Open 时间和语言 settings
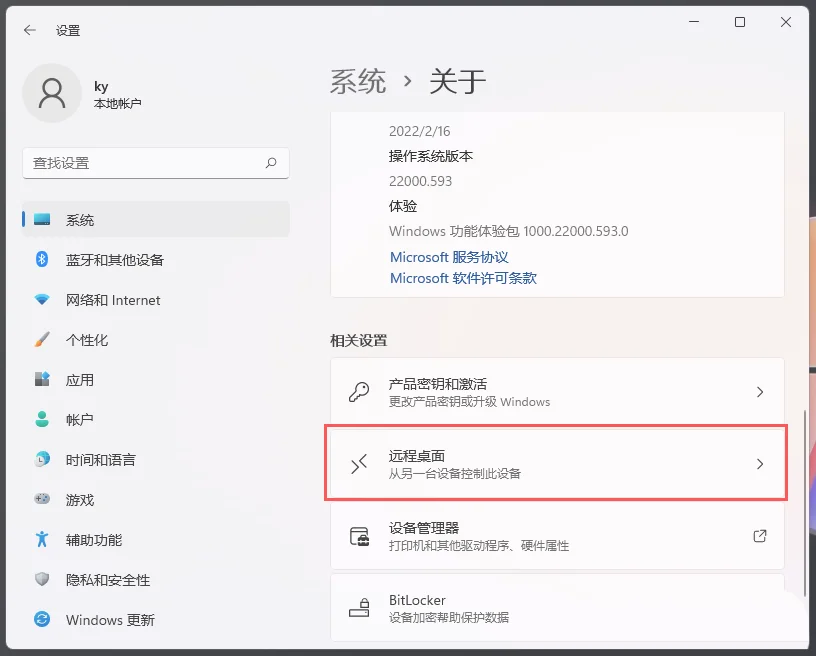 coord(156,459)
